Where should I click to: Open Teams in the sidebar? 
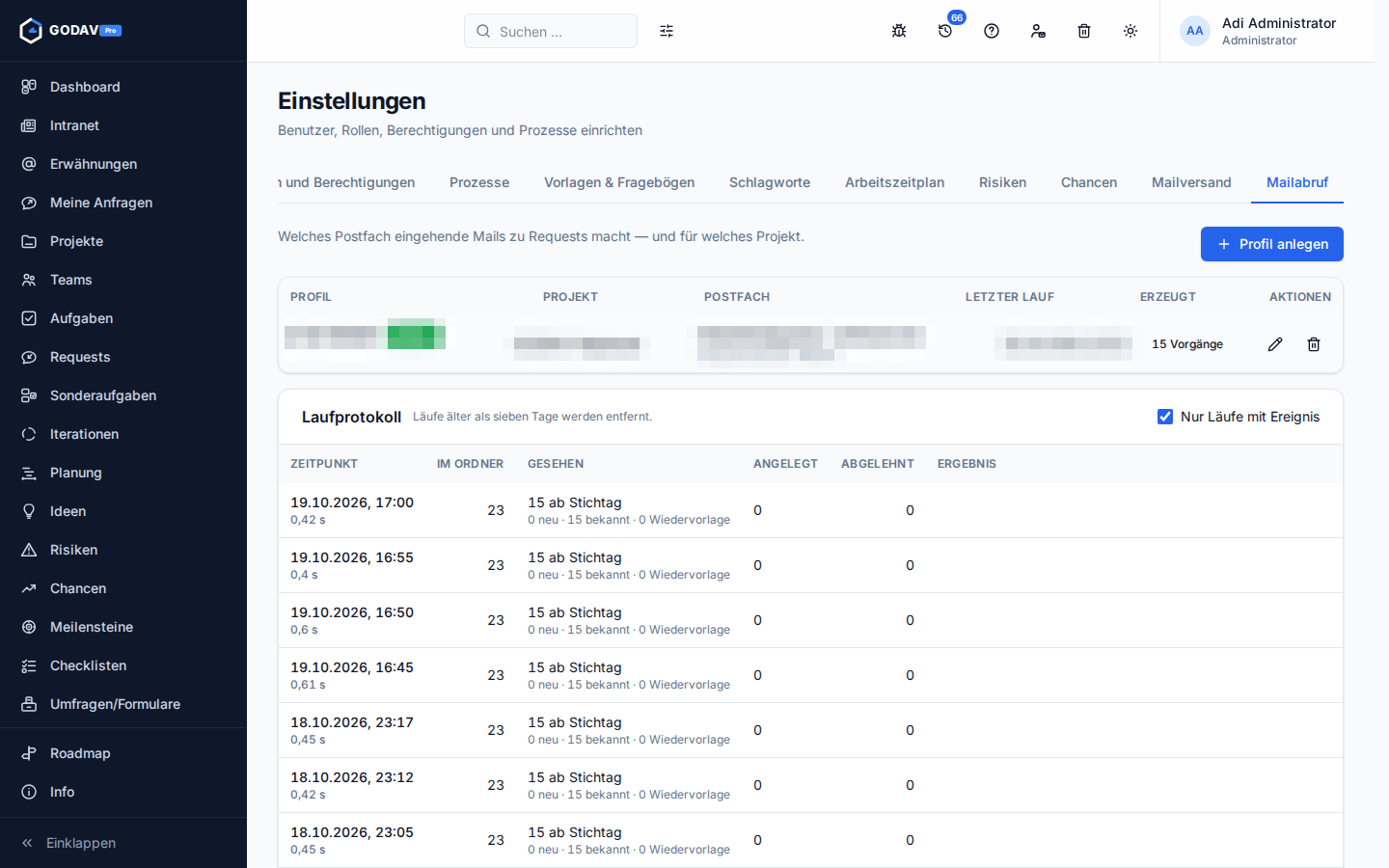point(123,280)
